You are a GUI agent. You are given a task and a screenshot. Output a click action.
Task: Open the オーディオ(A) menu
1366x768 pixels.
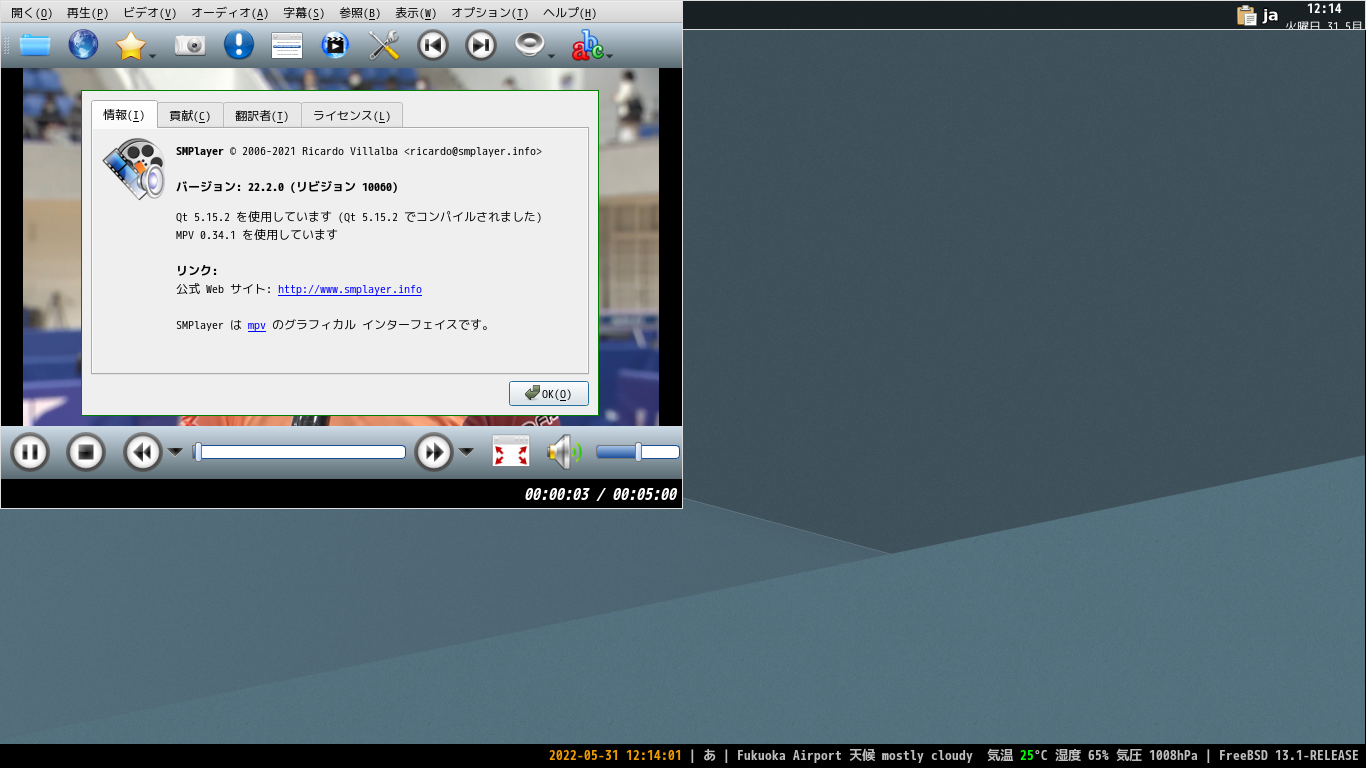tap(229, 13)
